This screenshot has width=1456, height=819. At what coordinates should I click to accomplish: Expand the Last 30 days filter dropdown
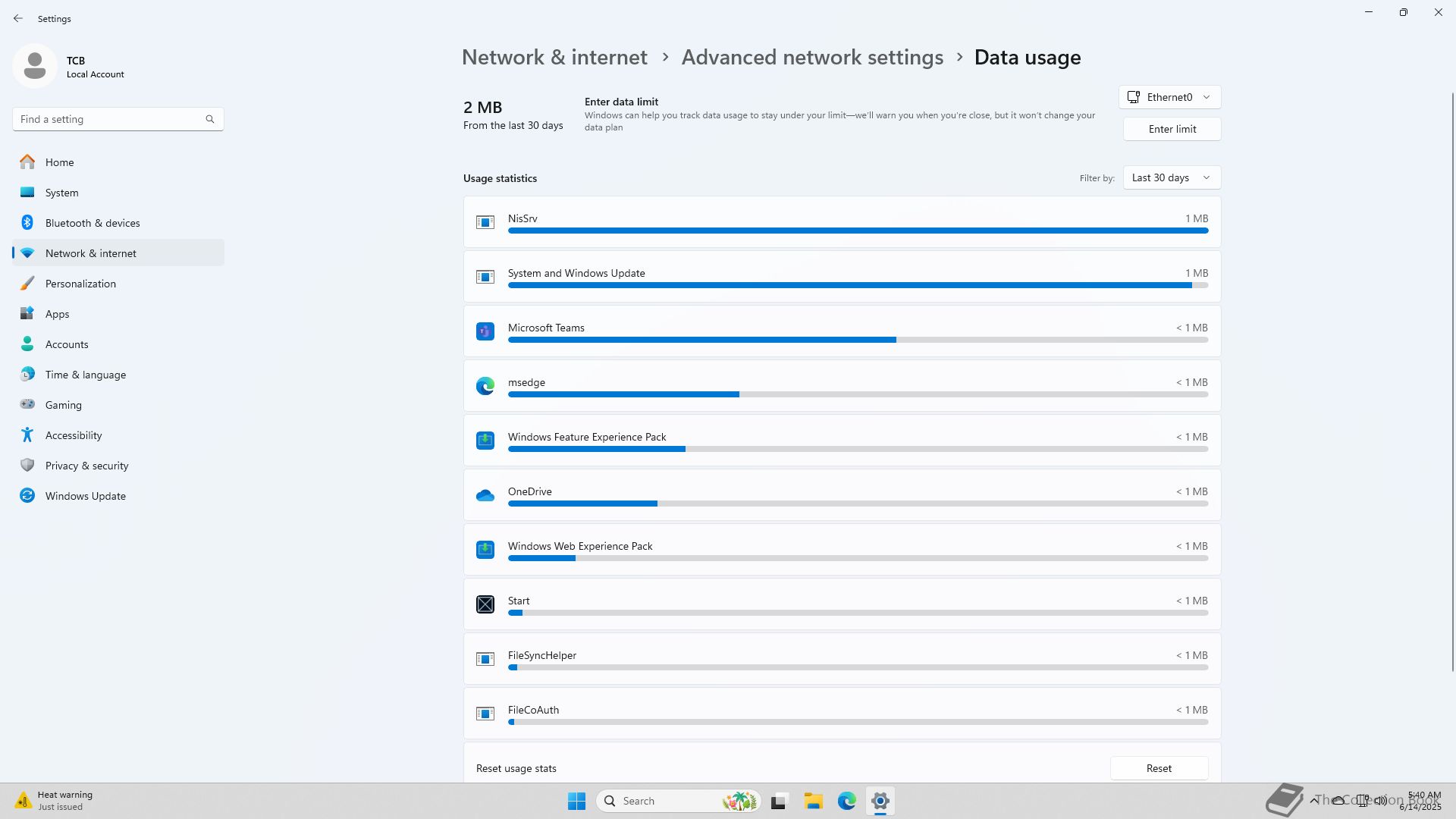(1171, 177)
